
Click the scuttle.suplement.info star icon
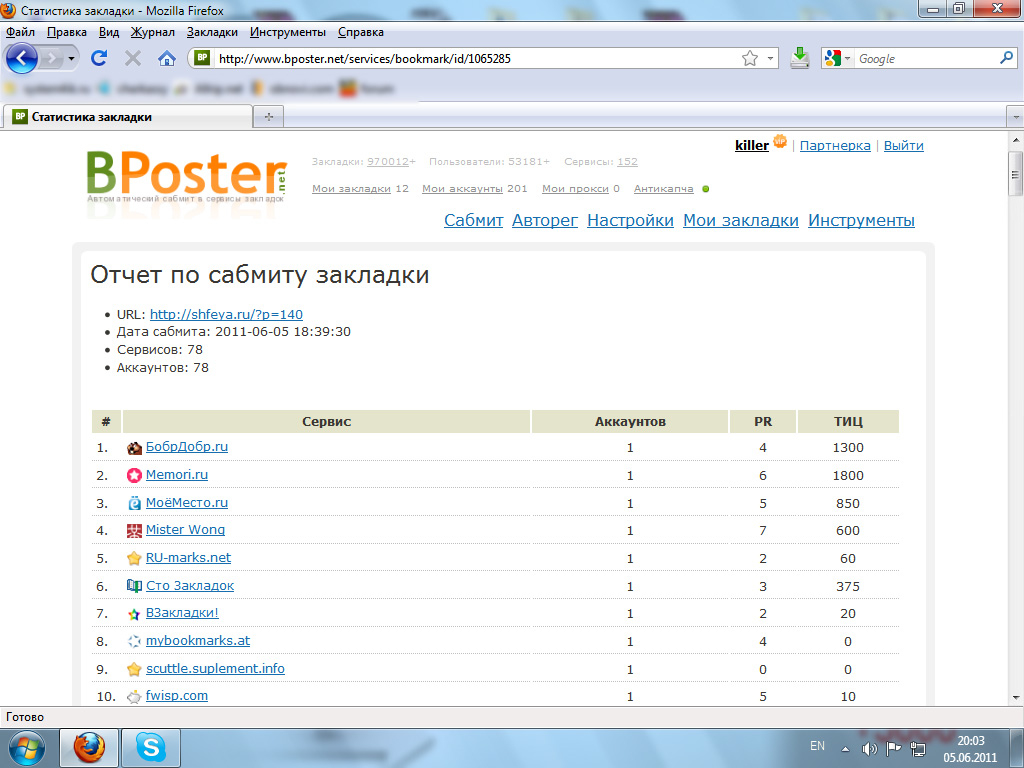(x=134, y=669)
